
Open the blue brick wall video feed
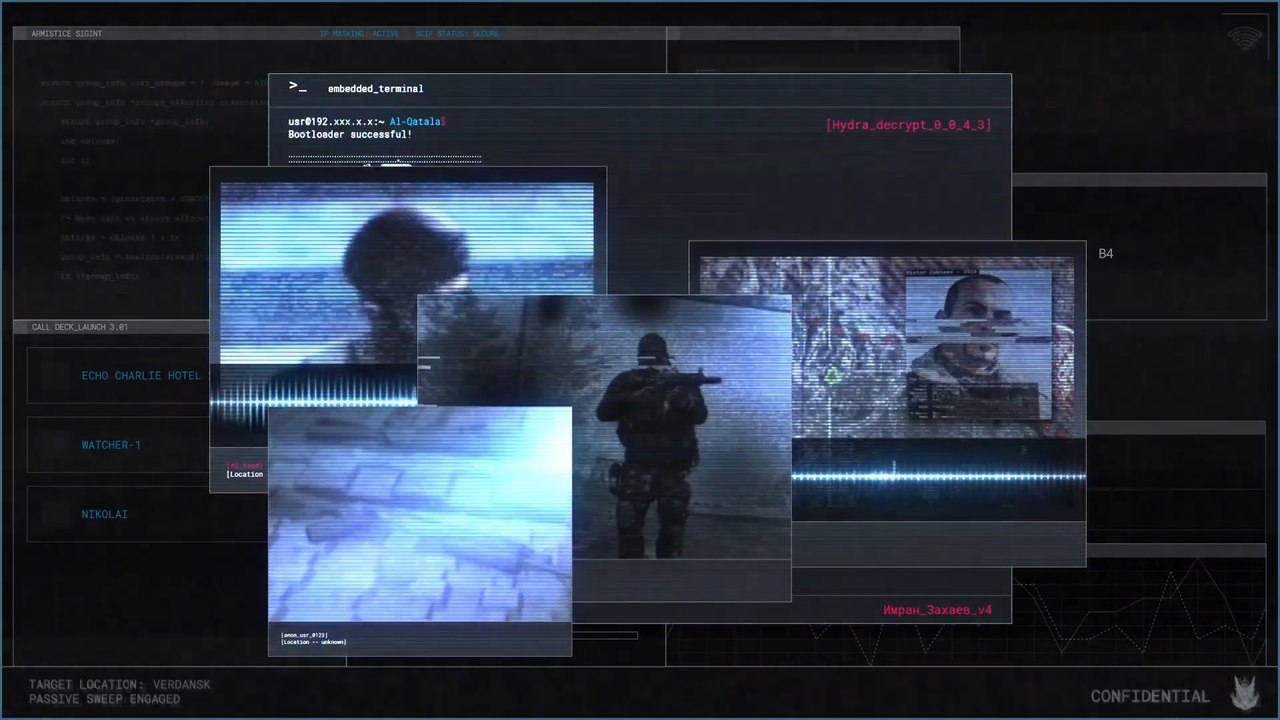(420, 514)
